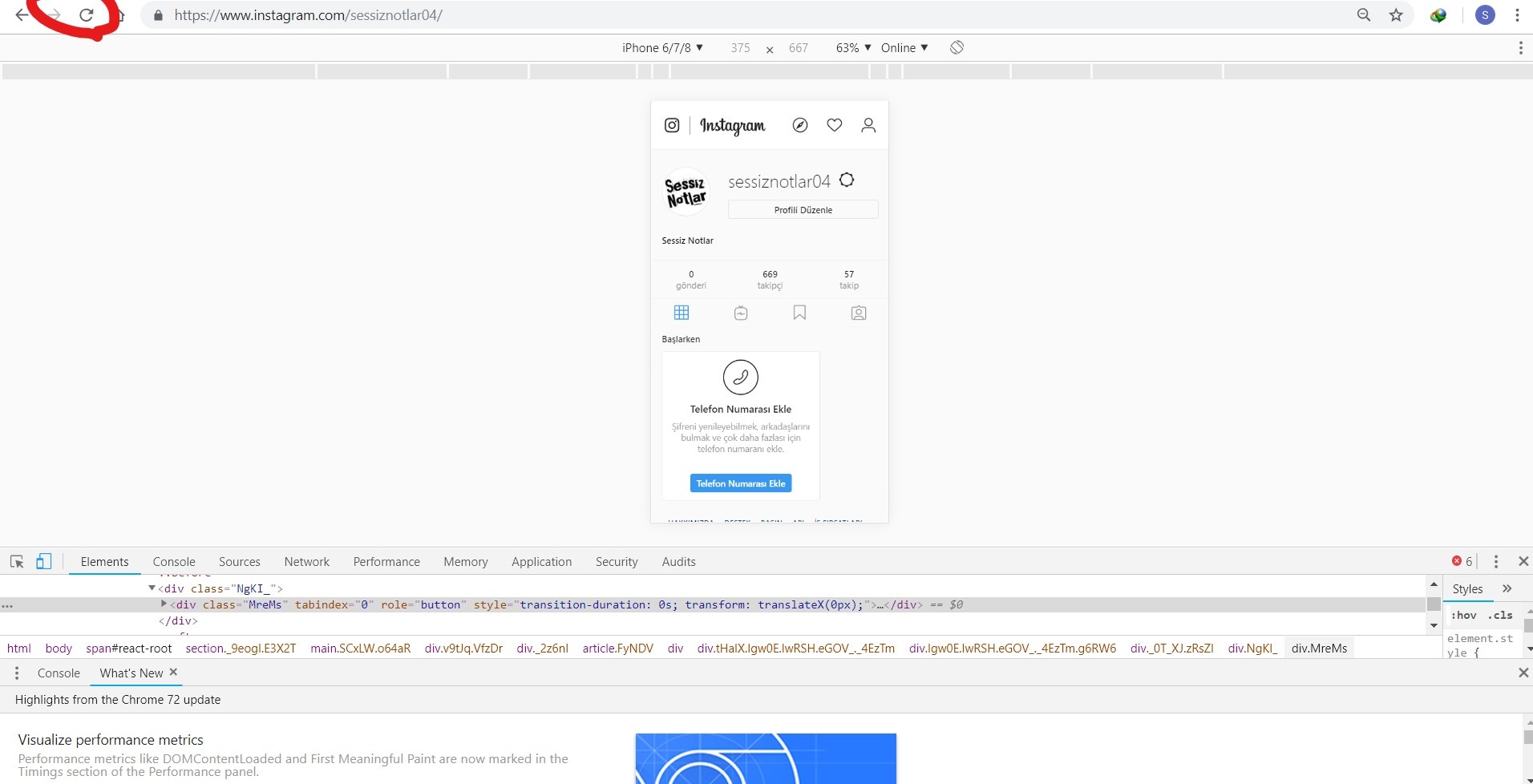
Task: Select the Styles pane tab
Action: click(1468, 589)
